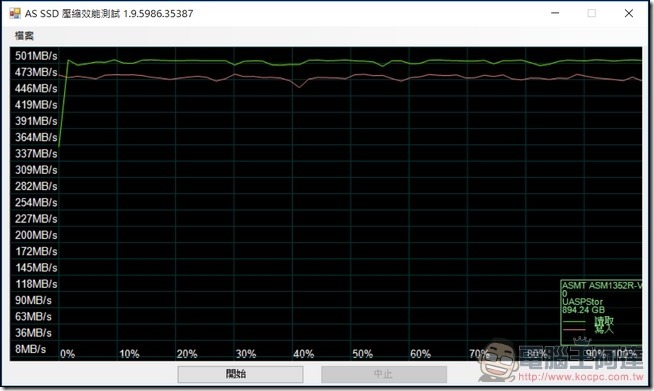Screen dimensions: 654x391
Task: Click the 364MB/s axis label
Action: pos(36,137)
